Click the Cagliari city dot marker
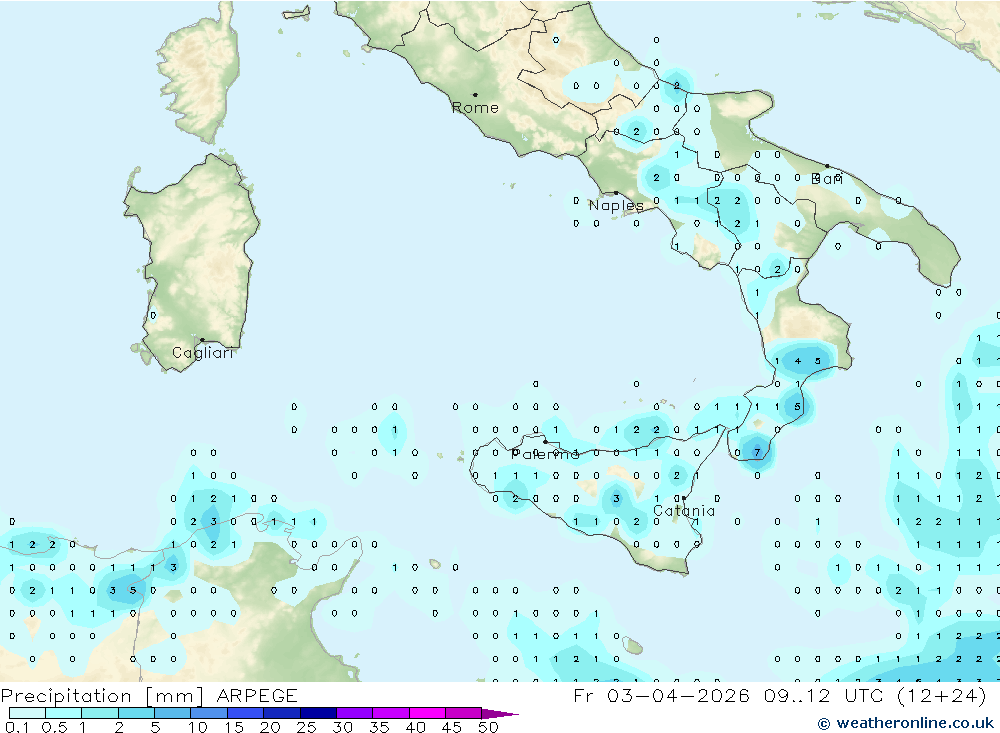The height and width of the screenshot is (733, 1000). point(202,340)
